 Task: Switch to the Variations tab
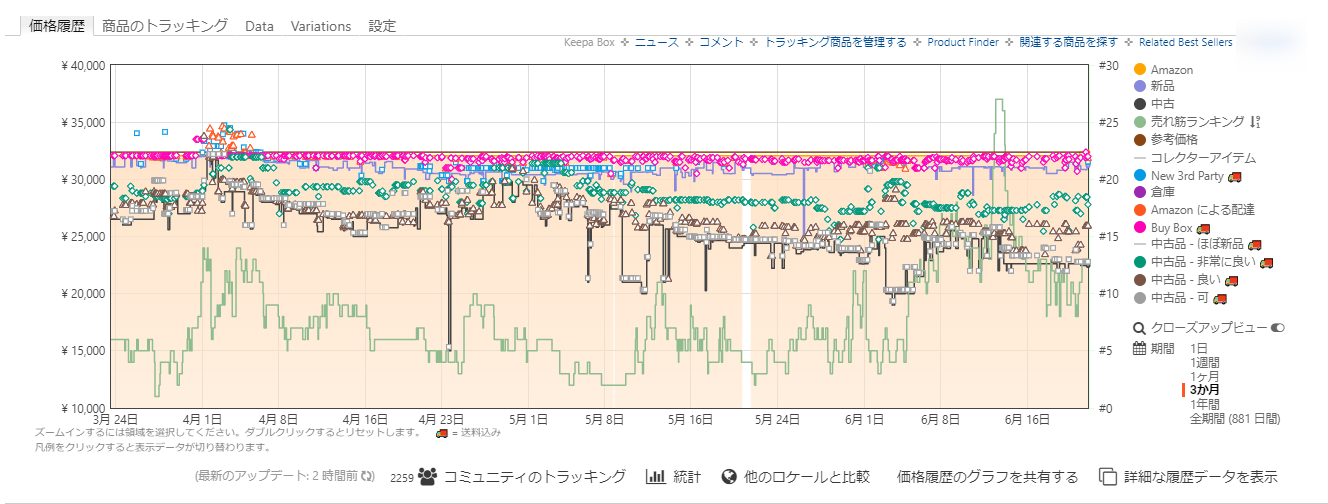coord(320,26)
